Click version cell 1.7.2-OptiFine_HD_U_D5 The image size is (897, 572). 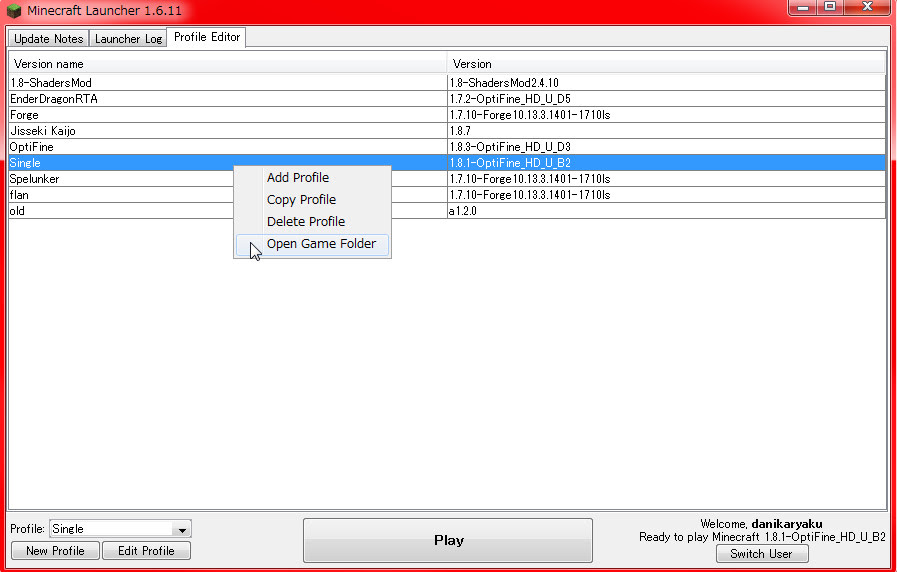point(666,99)
